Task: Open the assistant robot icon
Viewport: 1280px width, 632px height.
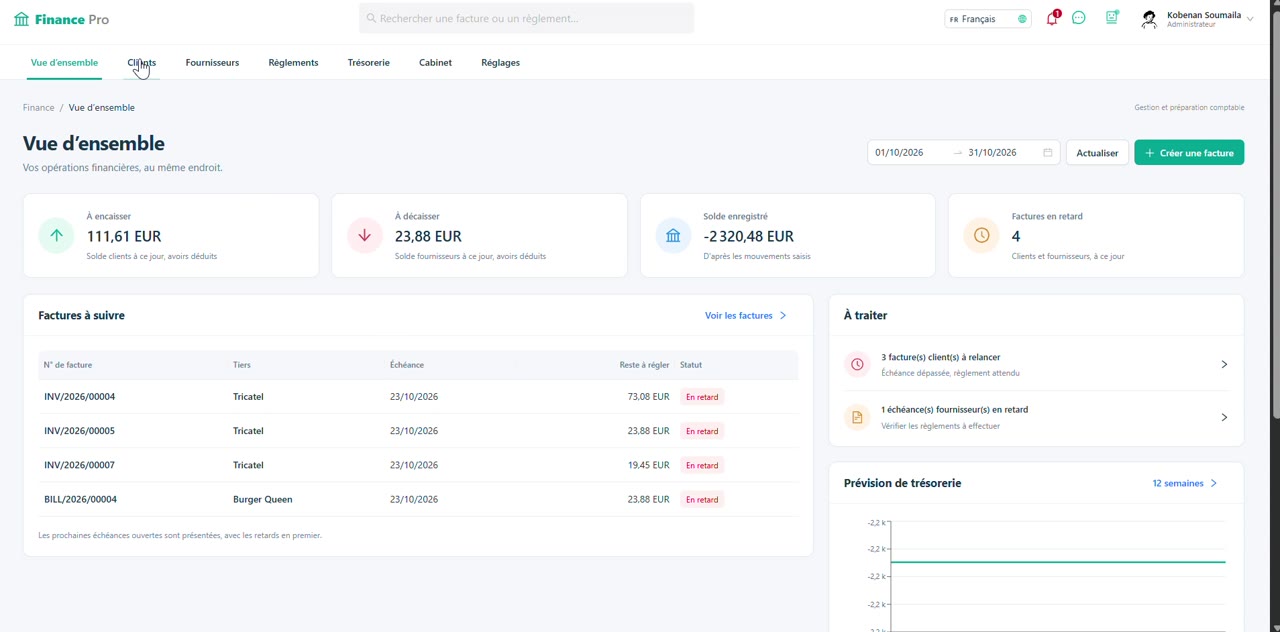Action: (x=1111, y=18)
